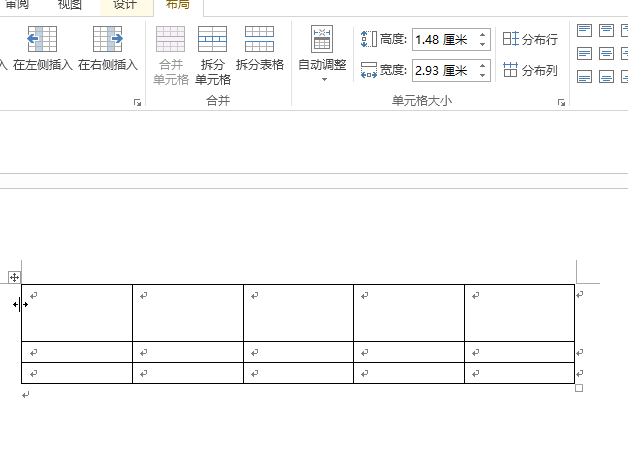Click Distribute Rows (分布行) button
The height and width of the screenshot is (459, 628).
tap(530, 39)
